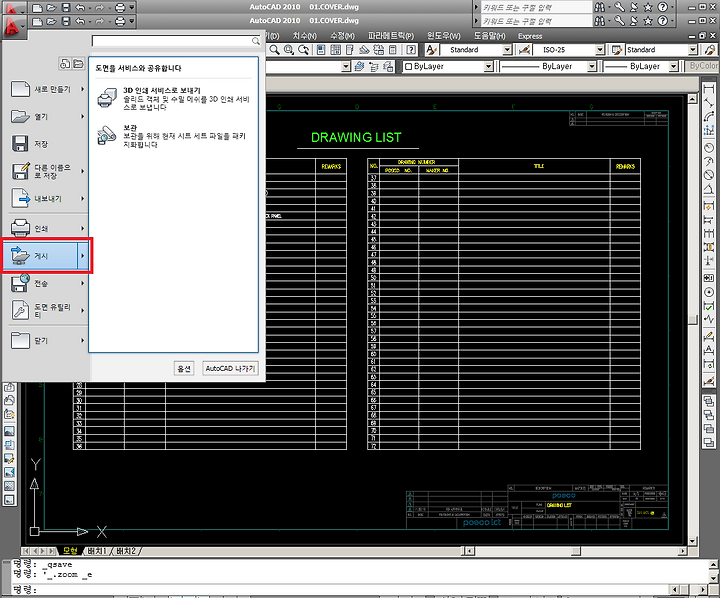Click the Zoom Realtime magnifier icon

[274, 50]
